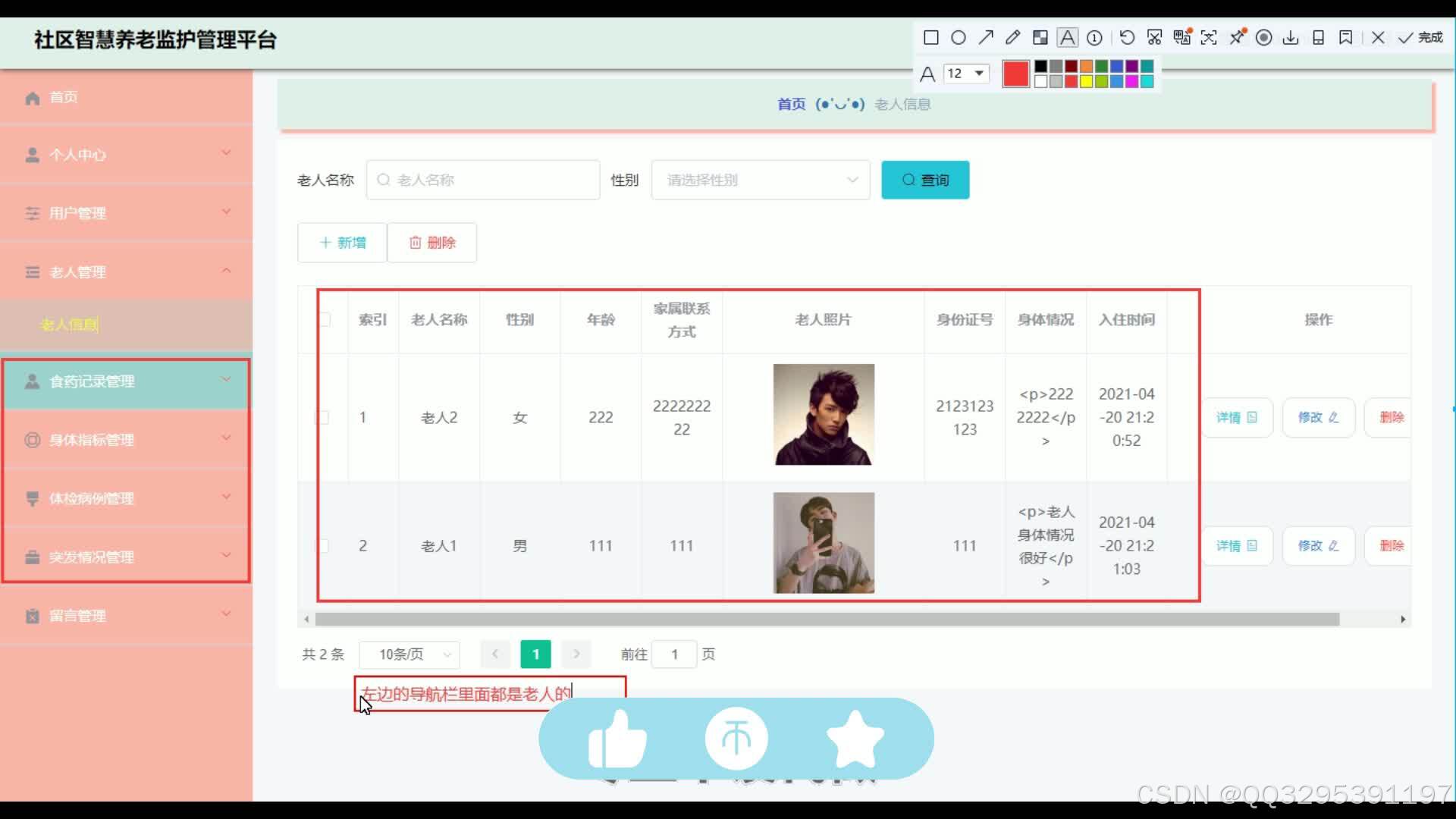Image resolution: width=1456 pixels, height=819 pixels.
Task: Click the 留言管理 clipboard icon
Action: [33, 616]
